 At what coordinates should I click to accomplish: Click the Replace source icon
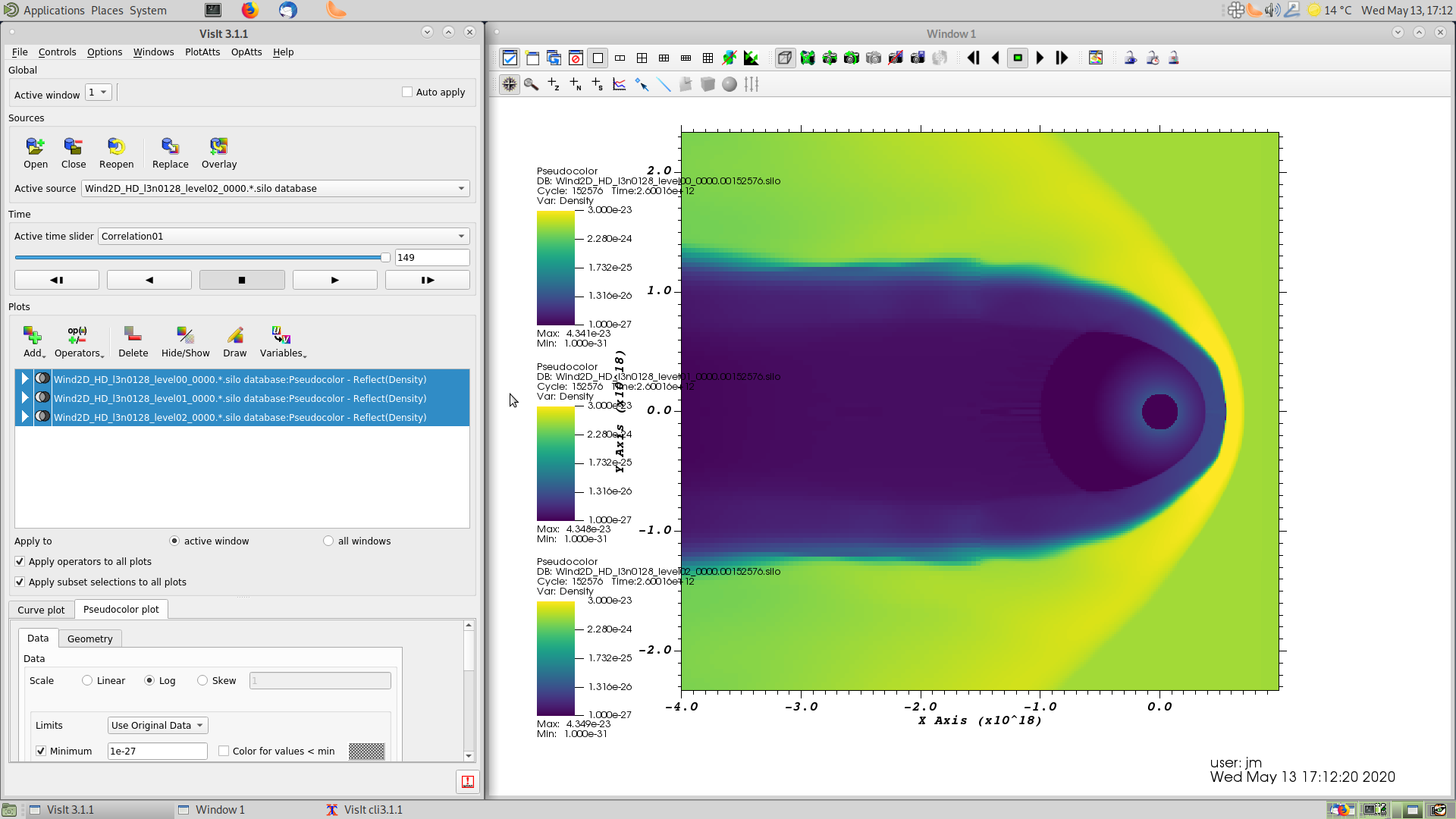(x=170, y=152)
